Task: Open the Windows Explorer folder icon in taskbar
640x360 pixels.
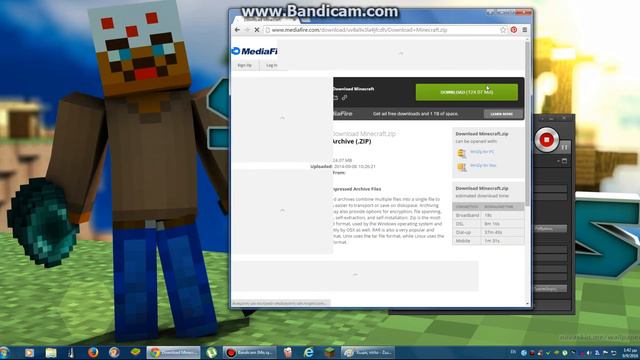Action: [51, 352]
